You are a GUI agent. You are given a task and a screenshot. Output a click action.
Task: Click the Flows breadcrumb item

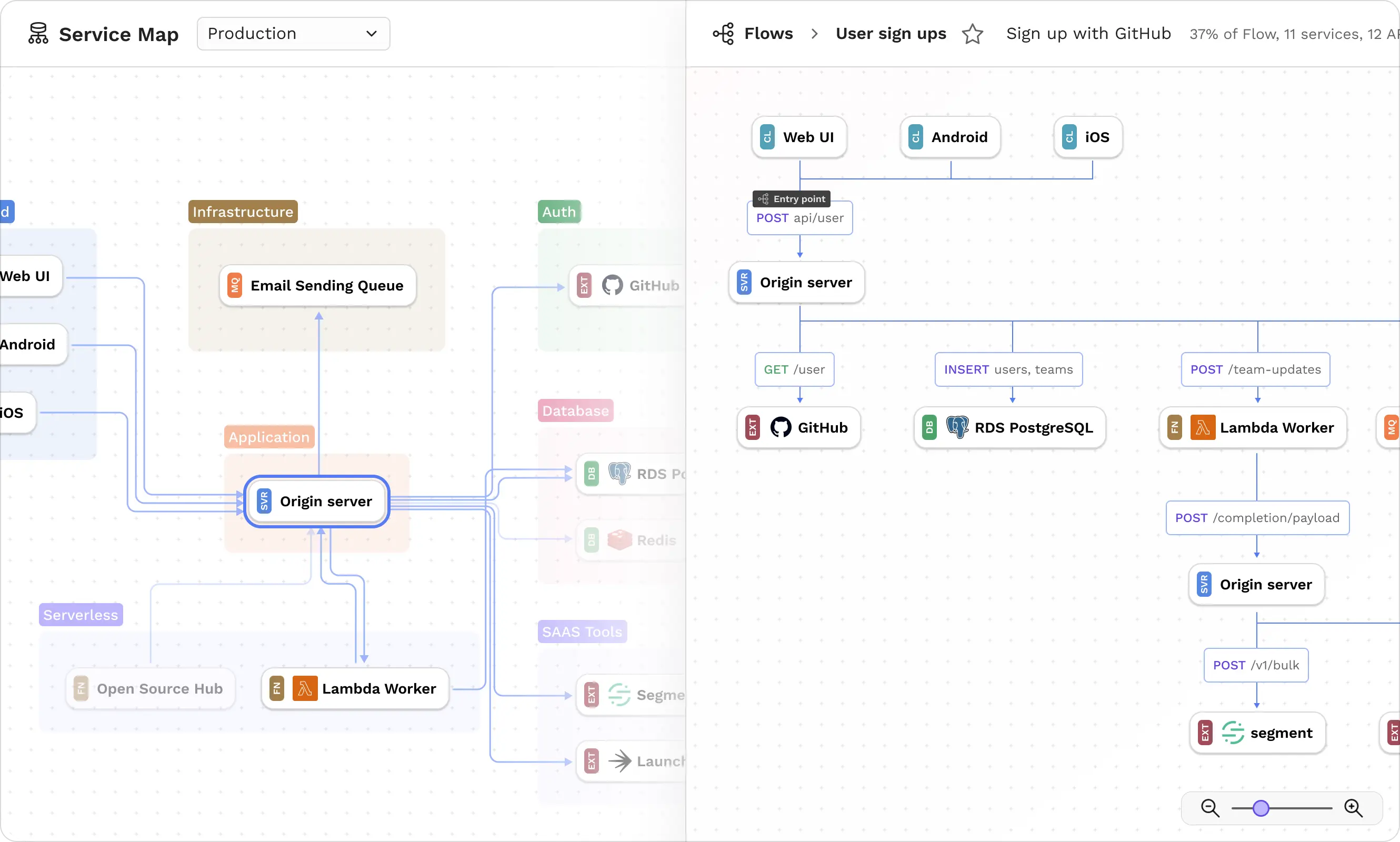[769, 33]
